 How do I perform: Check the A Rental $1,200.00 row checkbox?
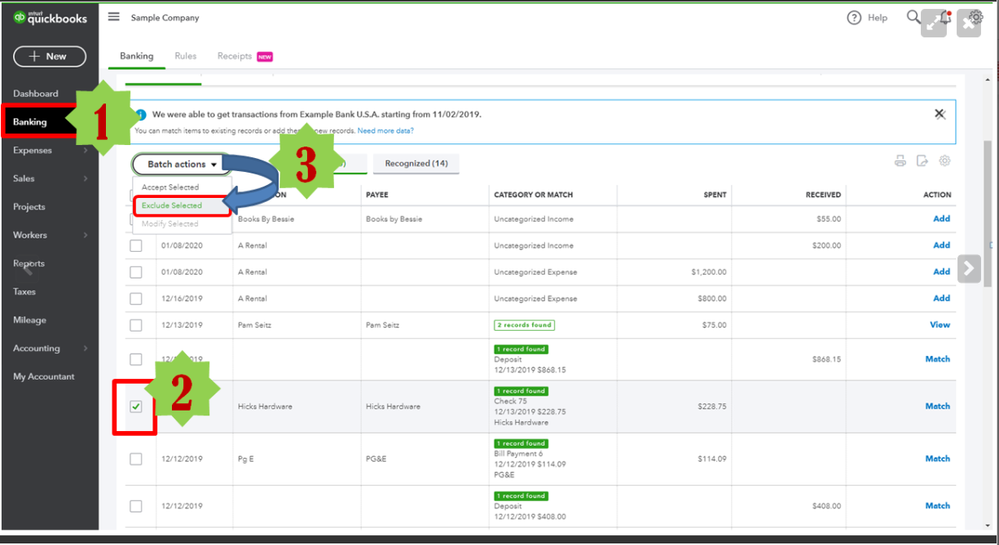coord(136,272)
